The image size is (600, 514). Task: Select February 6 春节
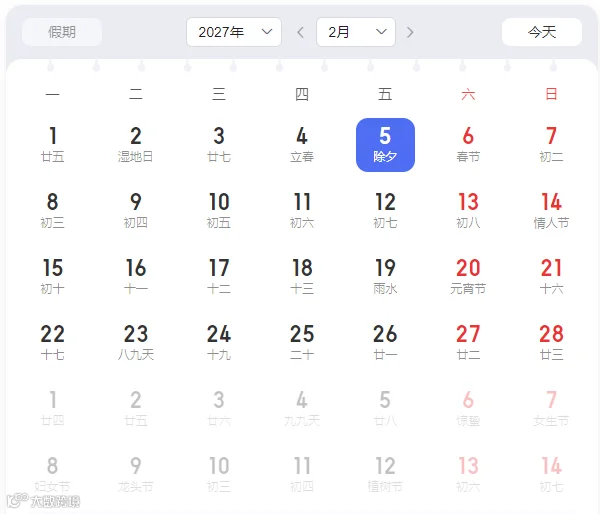click(x=468, y=145)
